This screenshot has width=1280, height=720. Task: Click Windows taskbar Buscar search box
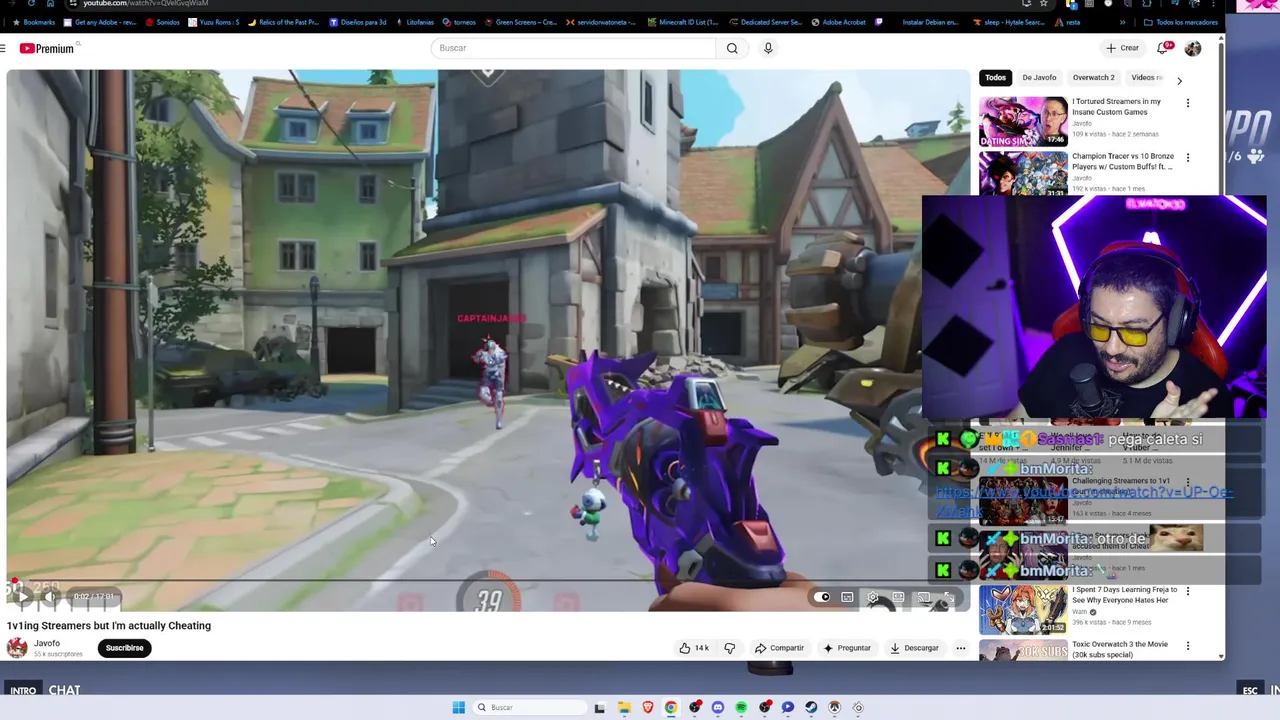coord(529,707)
